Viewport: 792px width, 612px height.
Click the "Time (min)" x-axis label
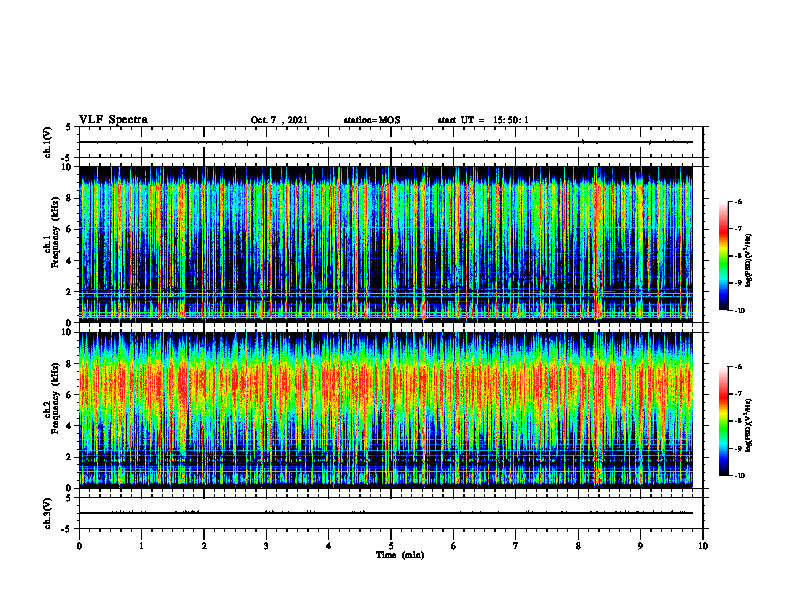coord(400,555)
